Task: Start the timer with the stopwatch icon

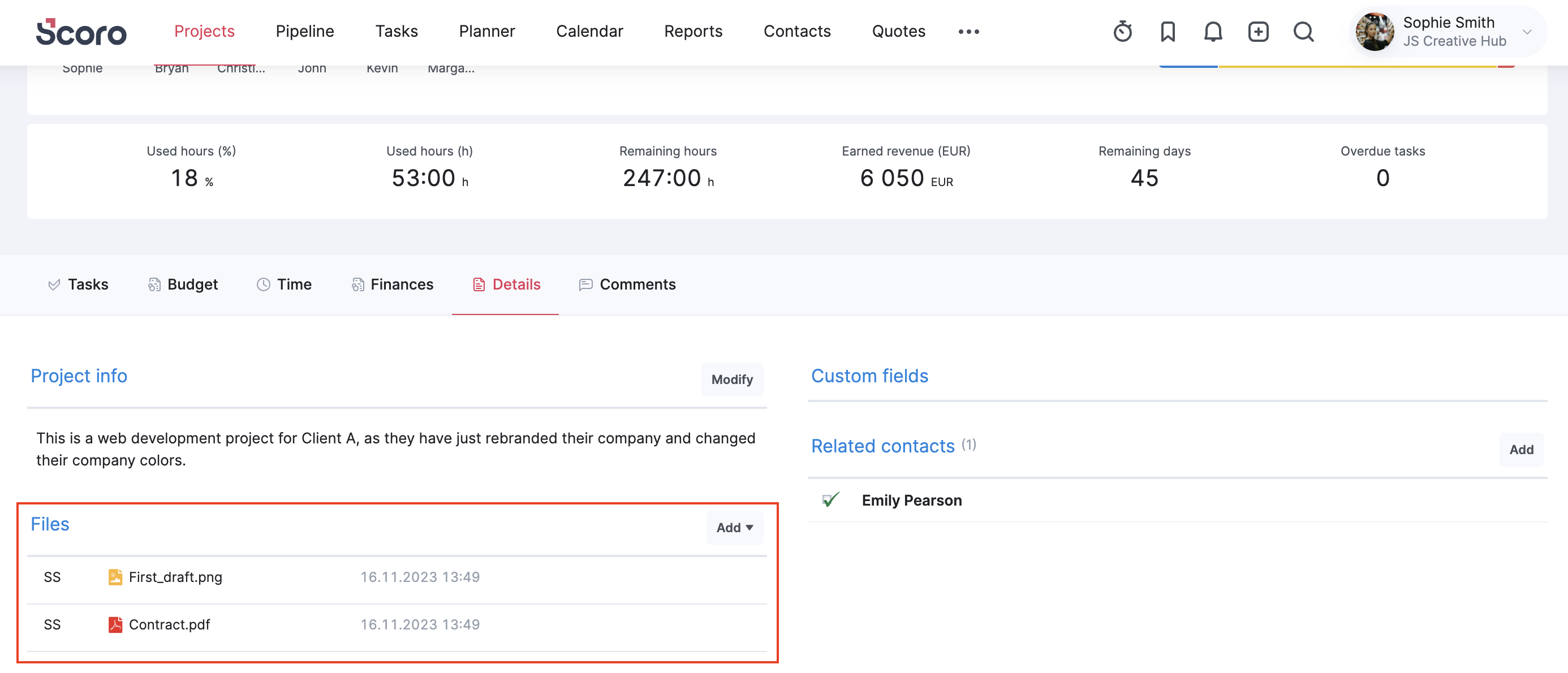Action: (x=1123, y=32)
